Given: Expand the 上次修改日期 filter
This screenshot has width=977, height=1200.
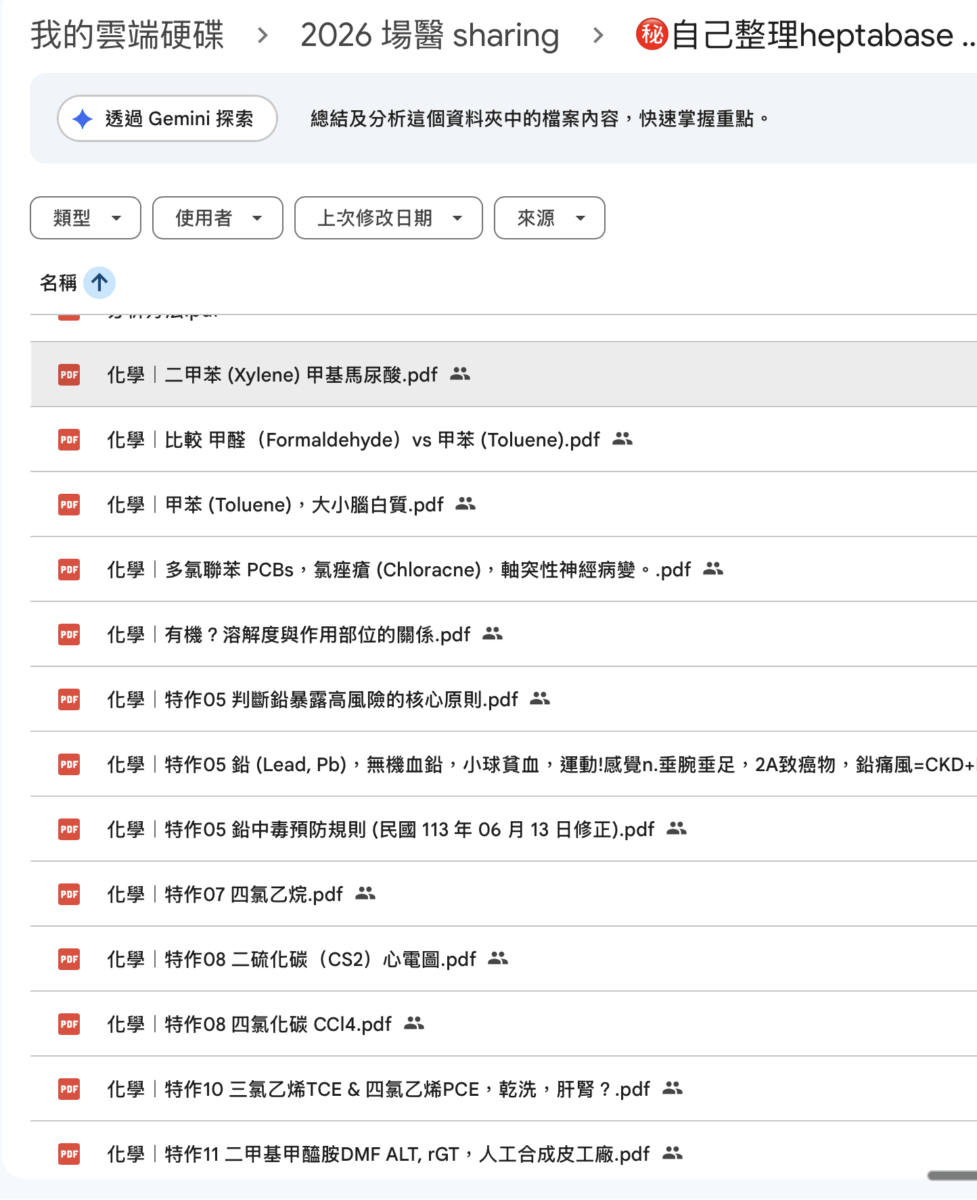Looking at the screenshot, I should (388, 218).
